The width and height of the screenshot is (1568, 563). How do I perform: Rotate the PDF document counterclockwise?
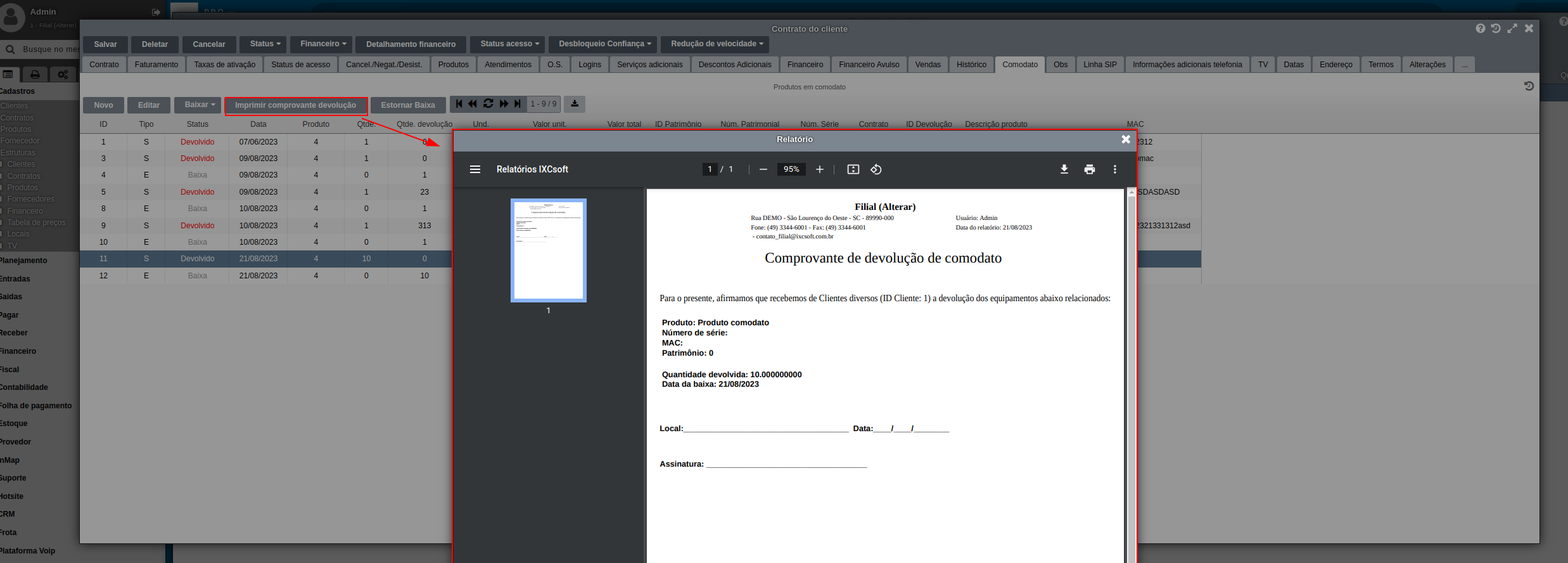click(876, 169)
